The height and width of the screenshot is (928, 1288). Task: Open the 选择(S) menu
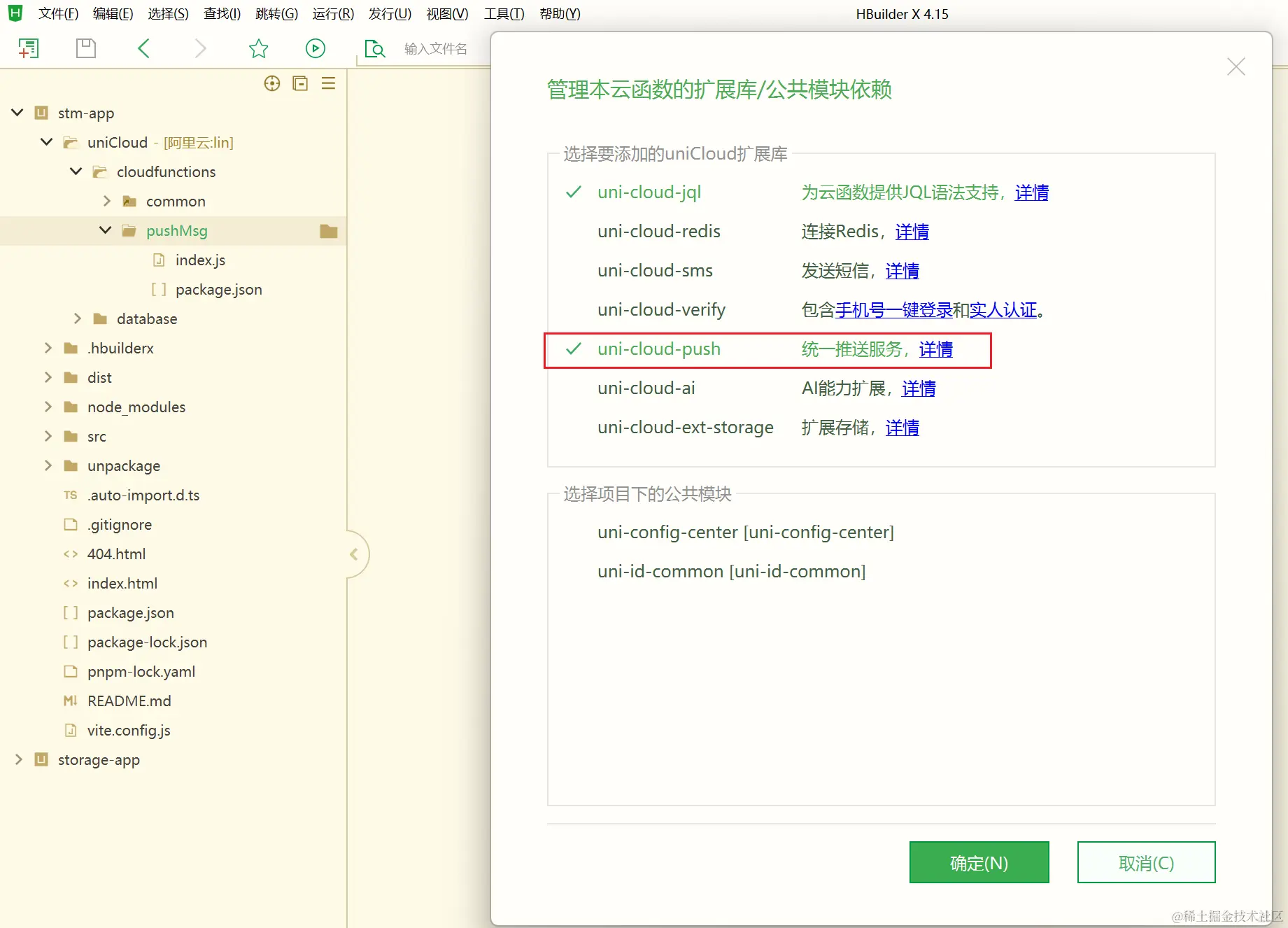[168, 14]
